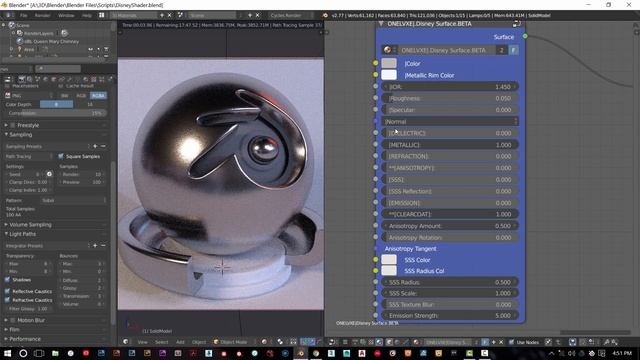Open the Window menu

66,15
